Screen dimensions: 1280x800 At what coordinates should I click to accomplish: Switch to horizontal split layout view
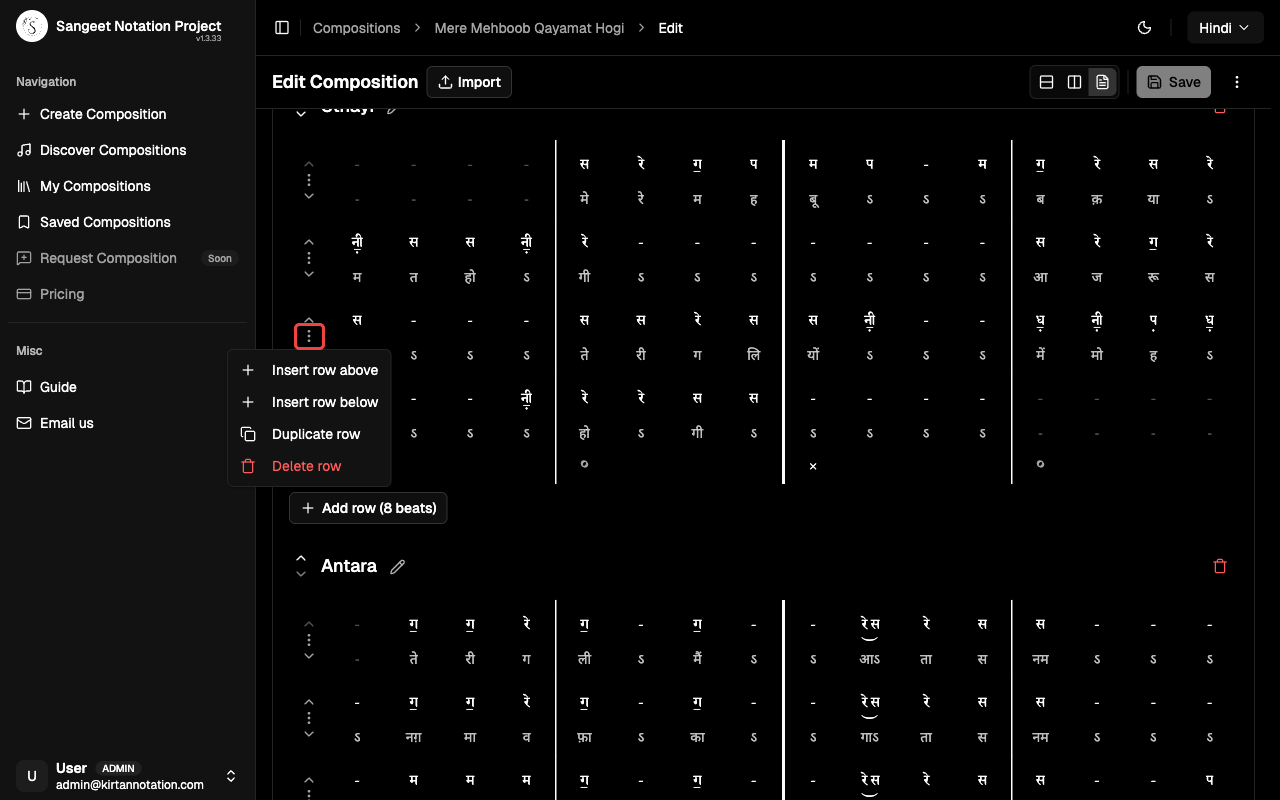1046,81
